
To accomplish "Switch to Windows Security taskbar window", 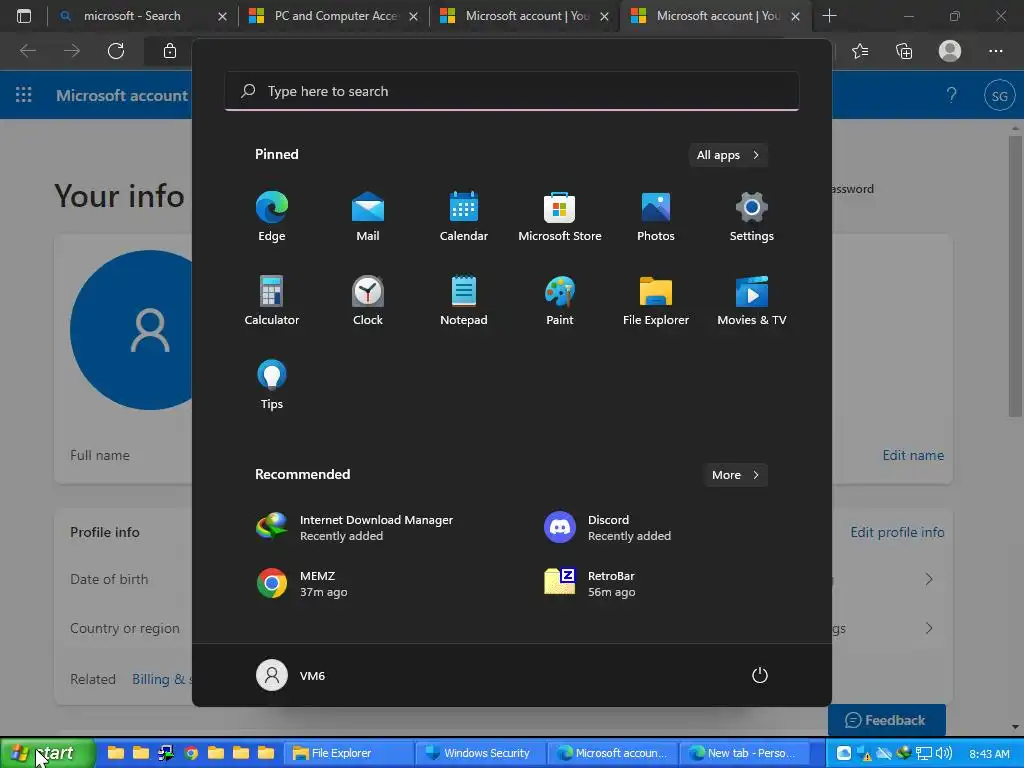I will 480,753.
